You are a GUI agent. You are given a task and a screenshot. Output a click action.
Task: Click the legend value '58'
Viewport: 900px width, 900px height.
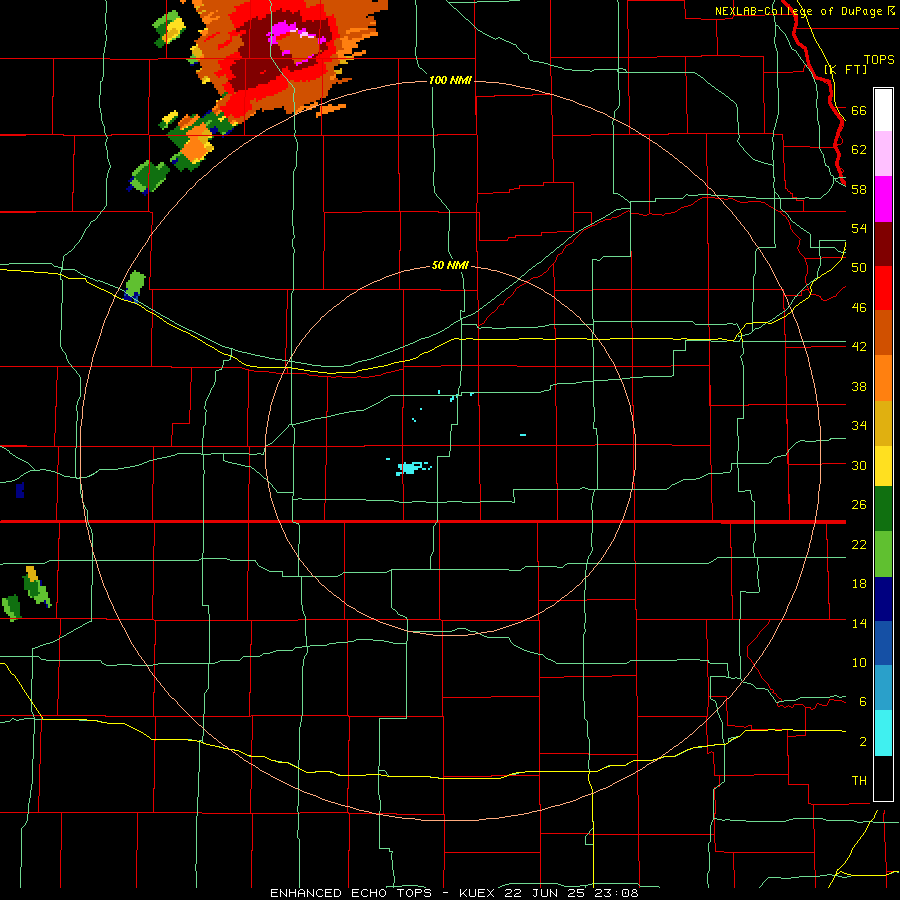click(x=859, y=189)
